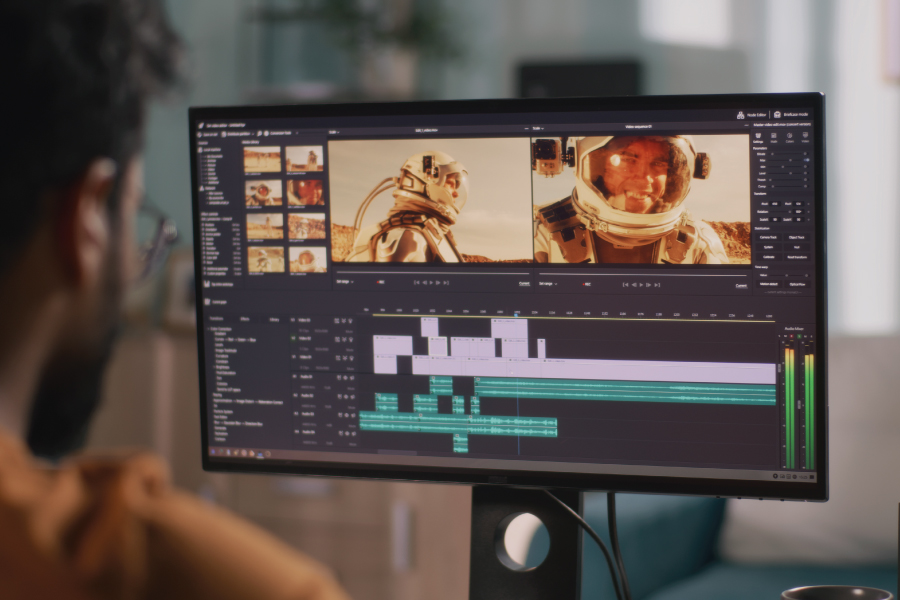The width and height of the screenshot is (900, 600).
Task: Jump to first frame in right viewer
Action: click(626, 285)
